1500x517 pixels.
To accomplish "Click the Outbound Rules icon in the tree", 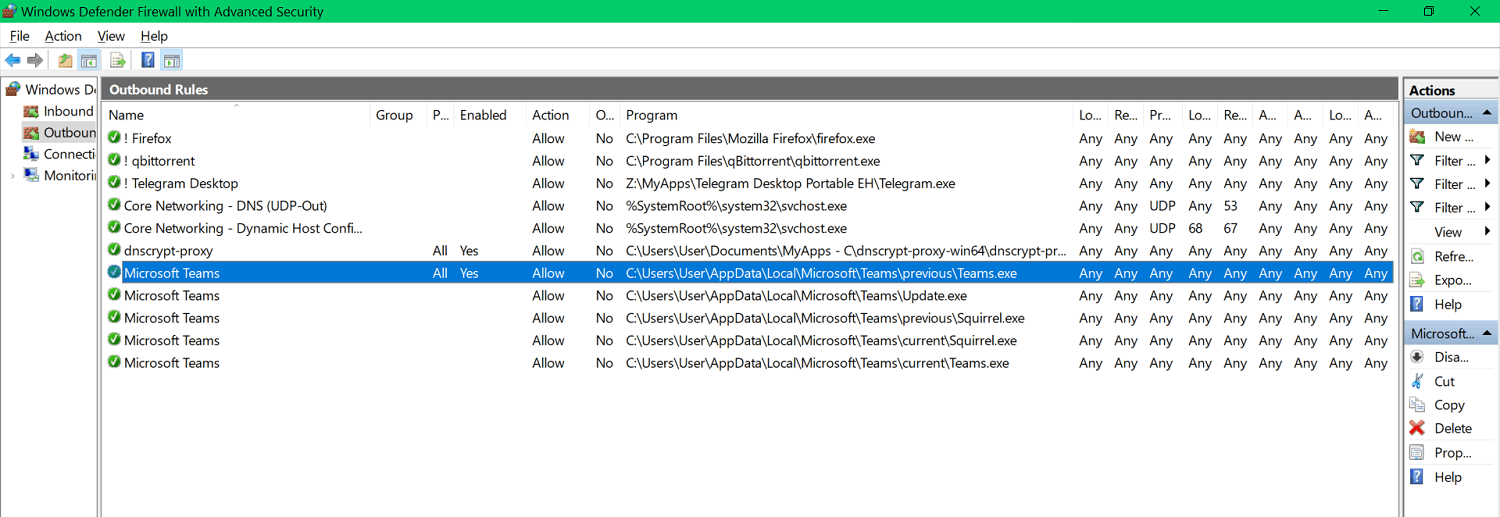I will click(x=31, y=133).
